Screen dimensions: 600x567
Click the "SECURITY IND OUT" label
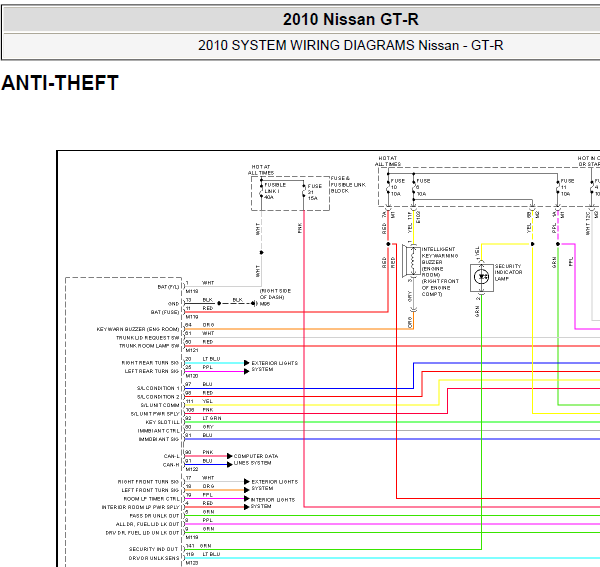153,549
